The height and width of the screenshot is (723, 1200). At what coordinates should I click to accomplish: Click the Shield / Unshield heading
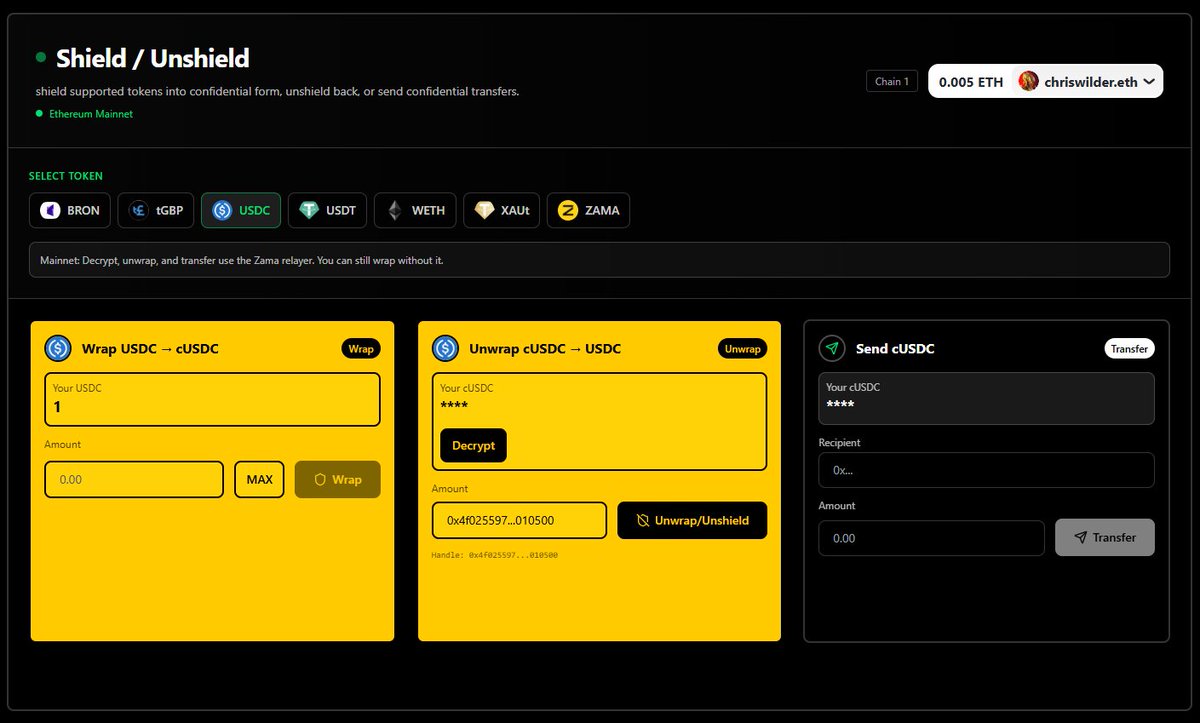(x=152, y=58)
